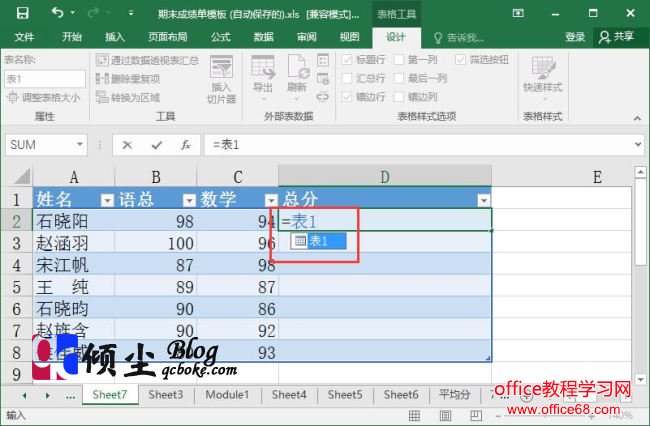The height and width of the screenshot is (426, 650).
Task: Click the Insert Function fx icon
Action: (x=186, y=145)
